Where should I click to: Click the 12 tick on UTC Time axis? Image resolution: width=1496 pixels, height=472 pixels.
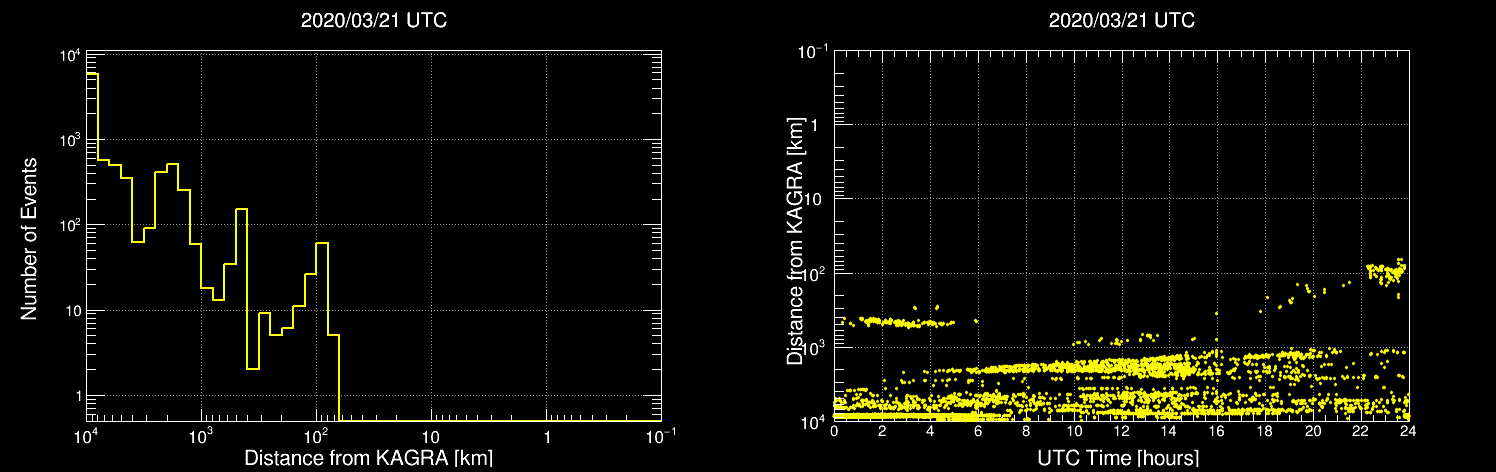click(x=1122, y=431)
